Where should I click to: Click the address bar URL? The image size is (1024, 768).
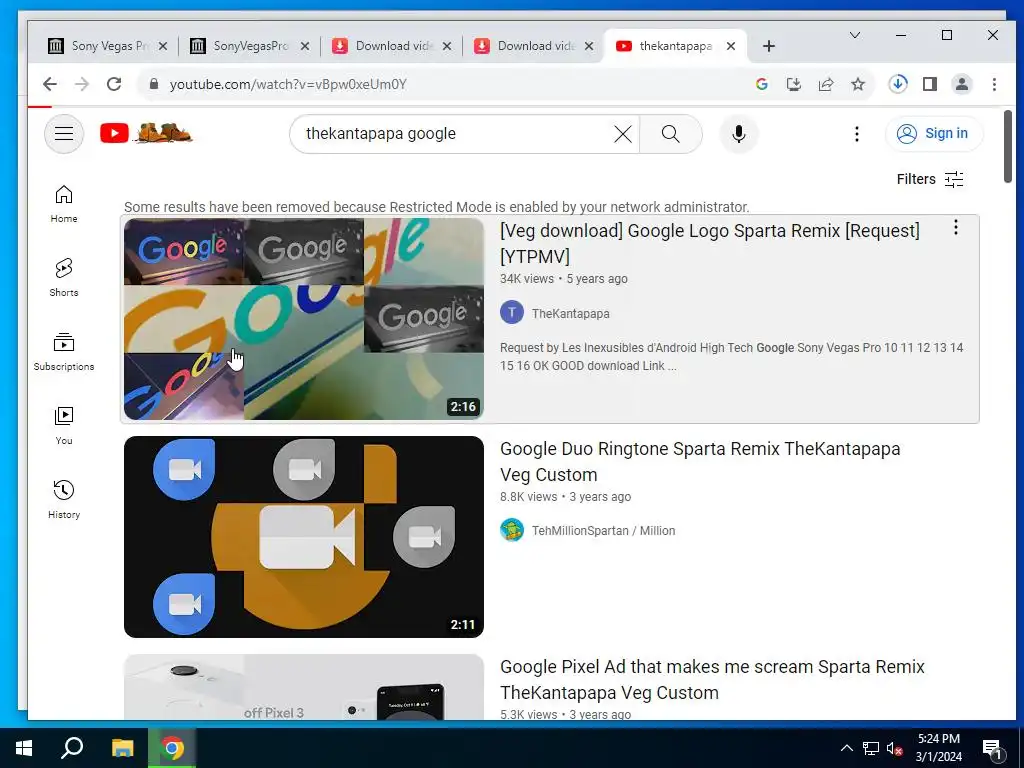coord(288,84)
